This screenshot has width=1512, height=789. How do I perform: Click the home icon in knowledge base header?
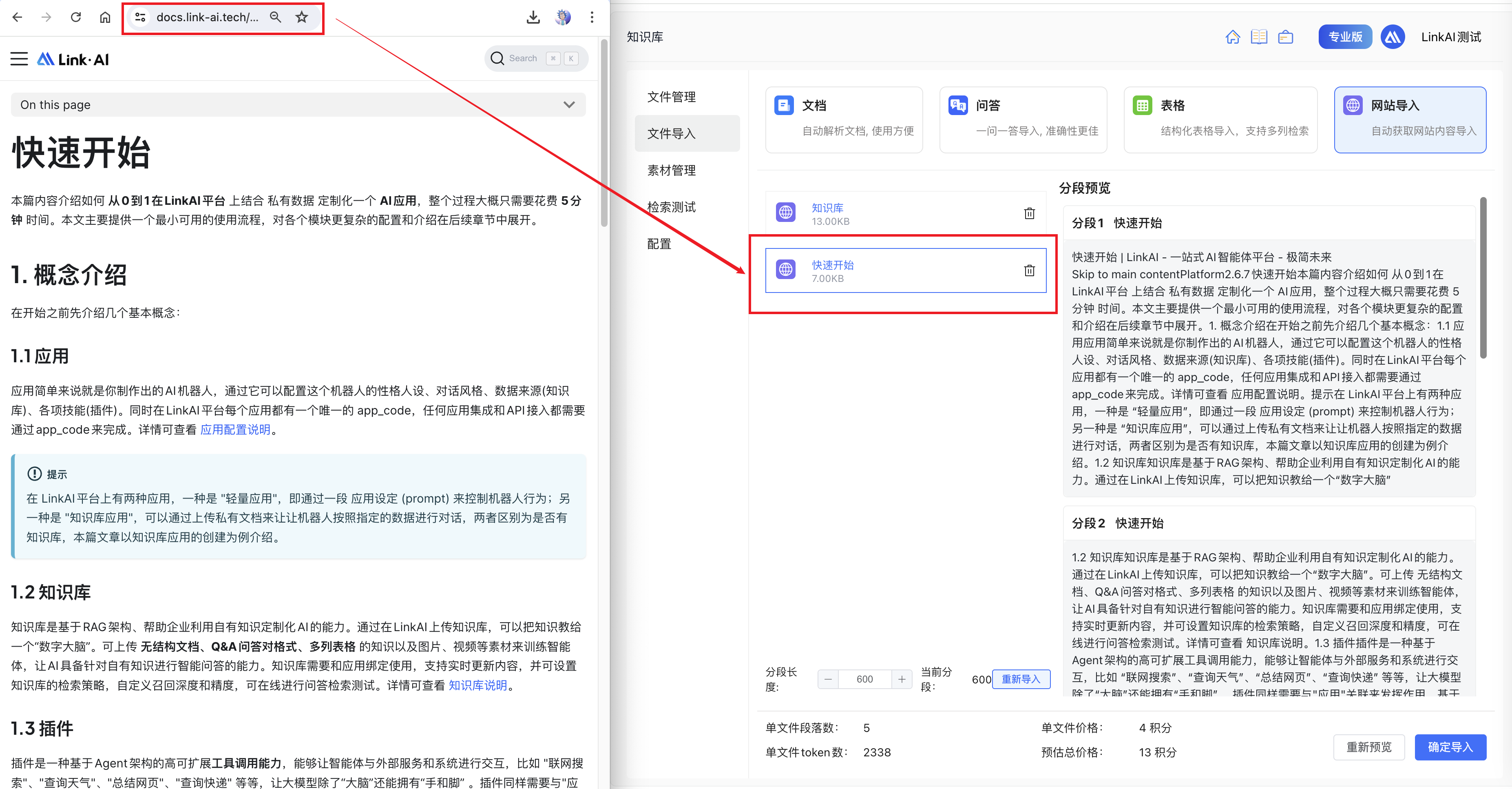click(x=1232, y=37)
